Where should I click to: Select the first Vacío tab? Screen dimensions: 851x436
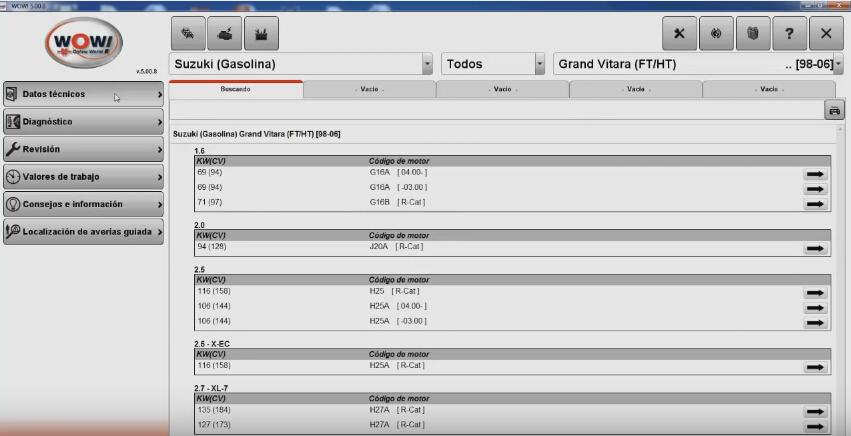pyautogui.click(x=370, y=89)
